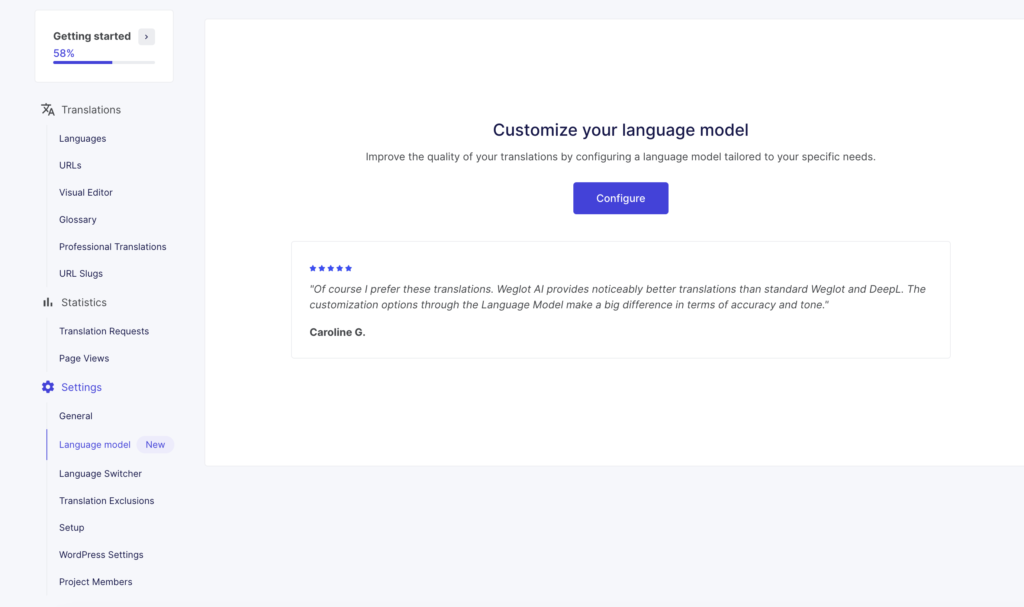The image size is (1024, 607).
Task: Open WordPress Settings
Action: point(101,555)
